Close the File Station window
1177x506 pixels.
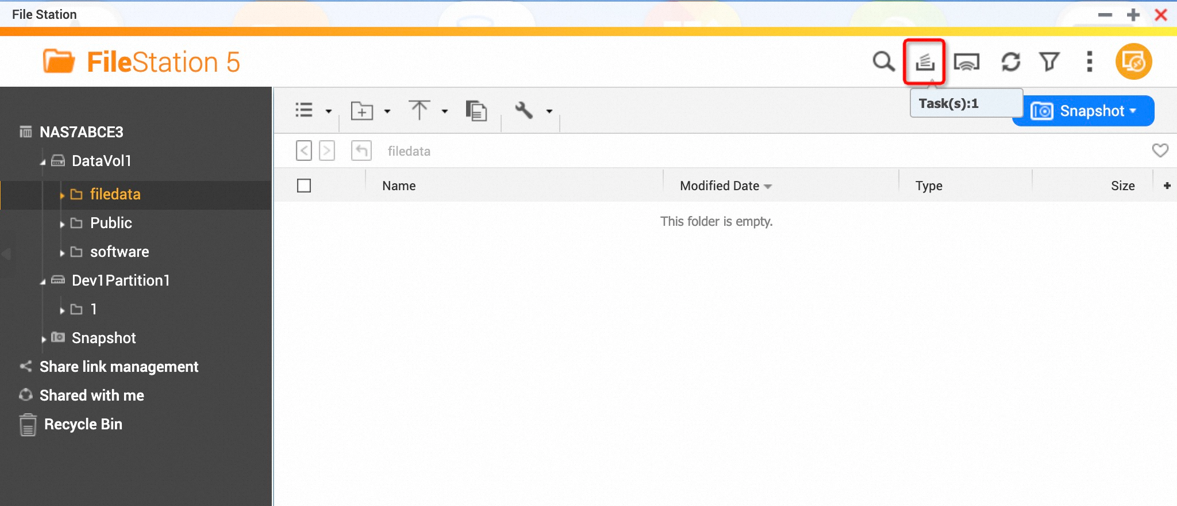click(1160, 14)
